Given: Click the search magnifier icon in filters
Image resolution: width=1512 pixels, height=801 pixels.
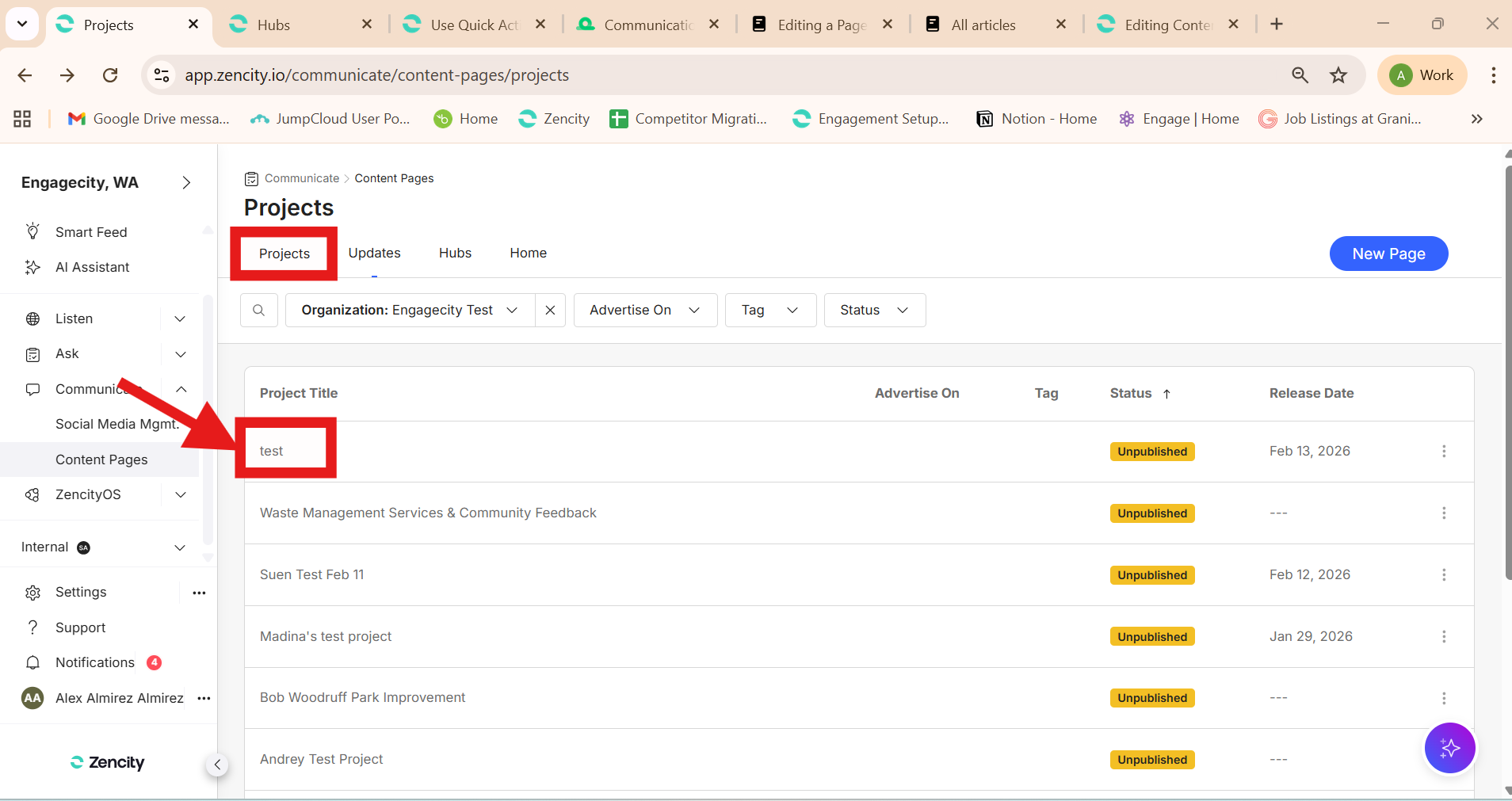Looking at the screenshot, I should click(x=258, y=311).
